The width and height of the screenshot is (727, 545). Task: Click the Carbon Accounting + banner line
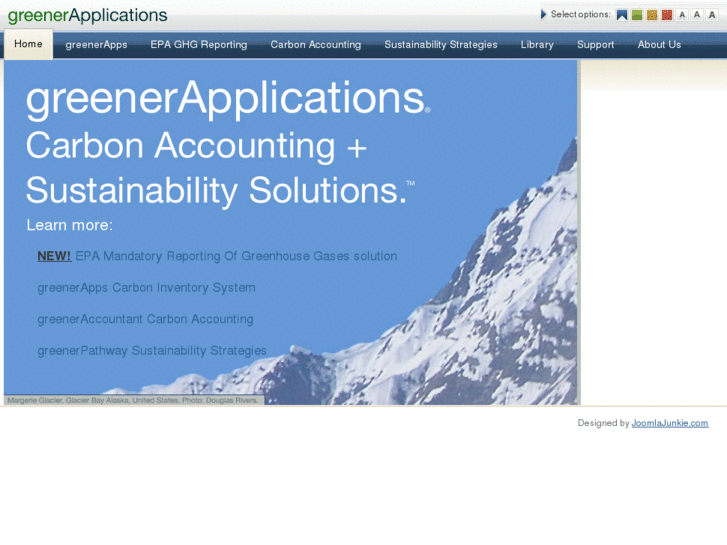pos(196,146)
